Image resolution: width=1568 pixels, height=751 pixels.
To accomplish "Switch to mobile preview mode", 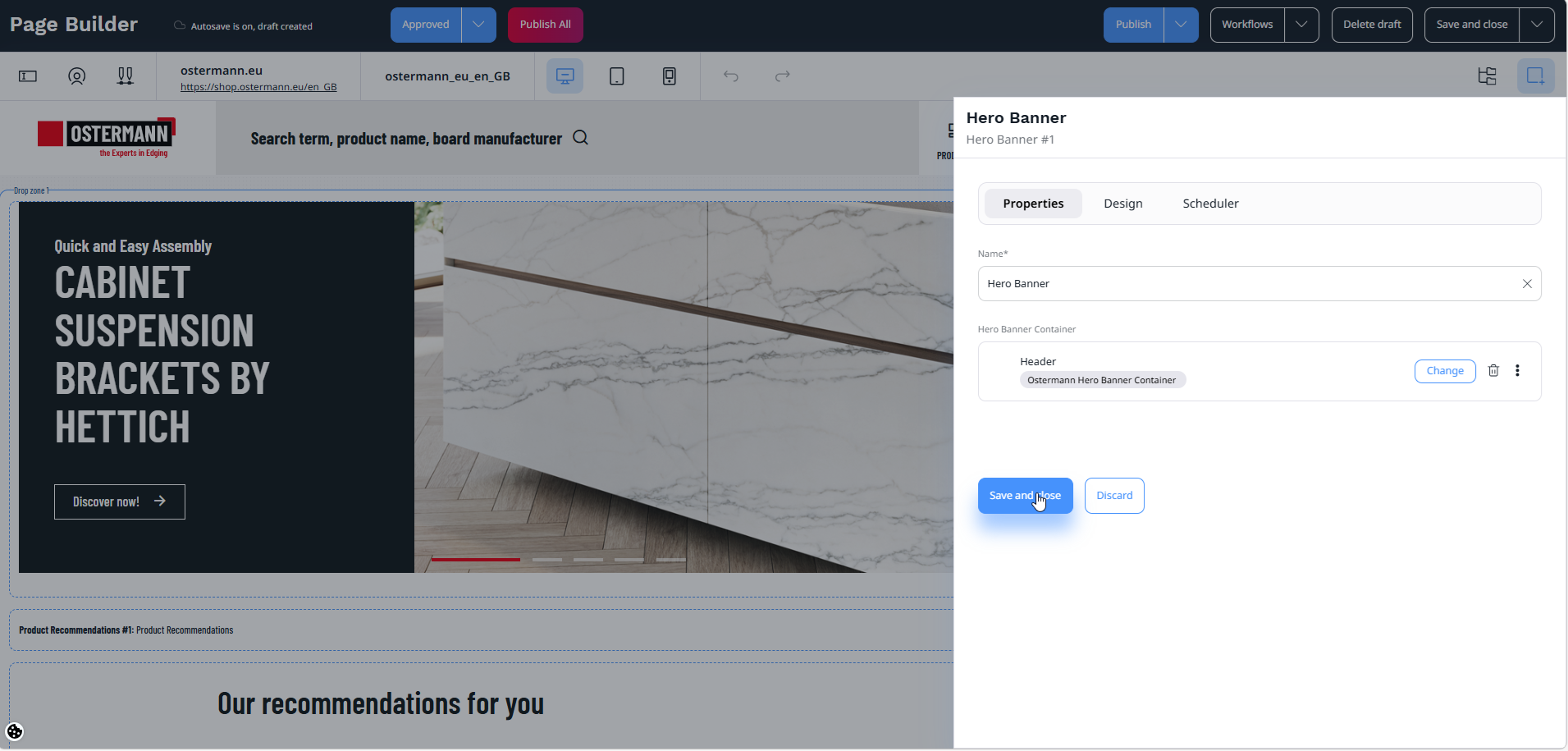I will [x=670, y=76].
